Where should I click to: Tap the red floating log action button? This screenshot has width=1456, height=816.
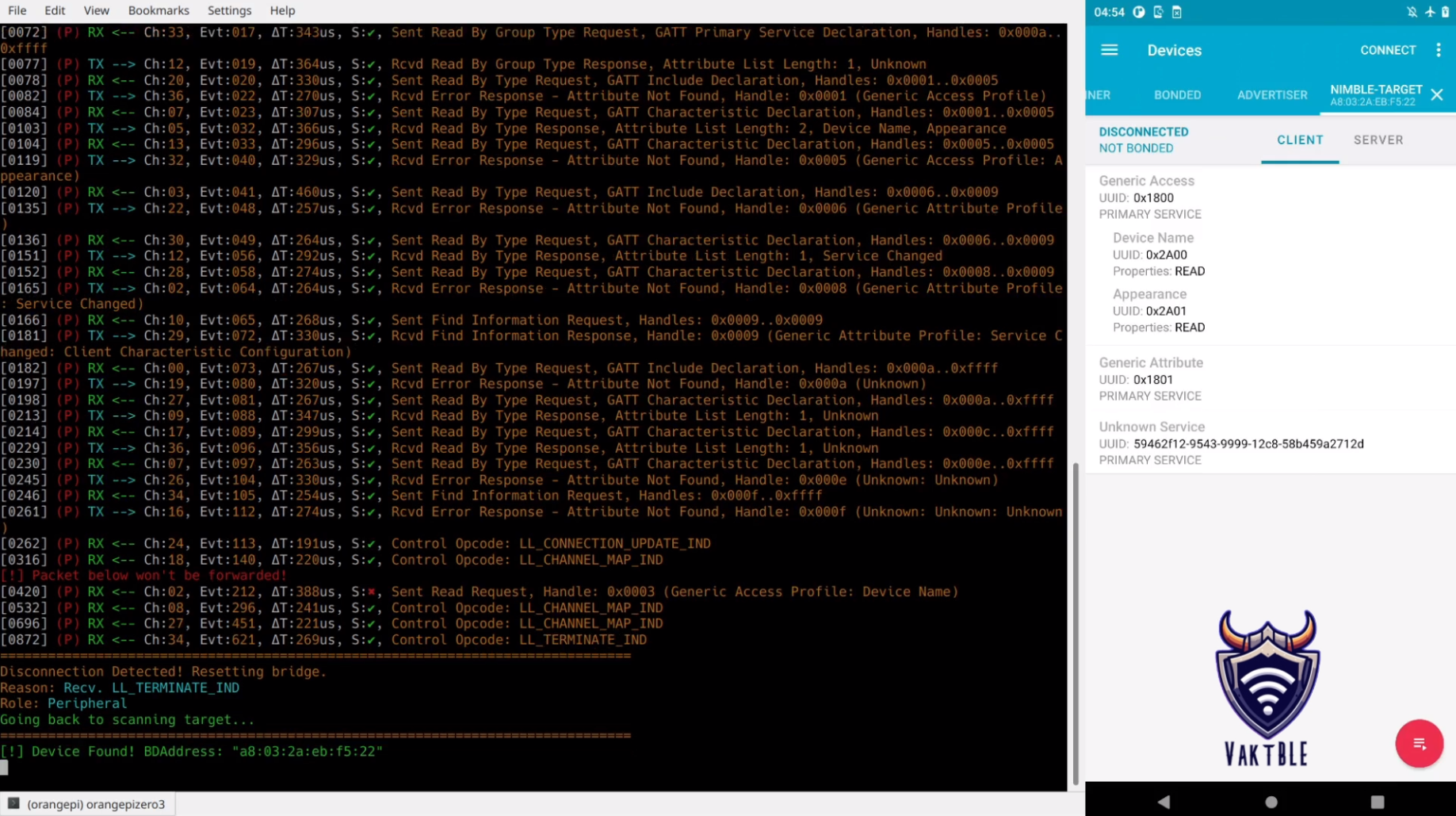pyautogui.click(x=1419, y=744)
